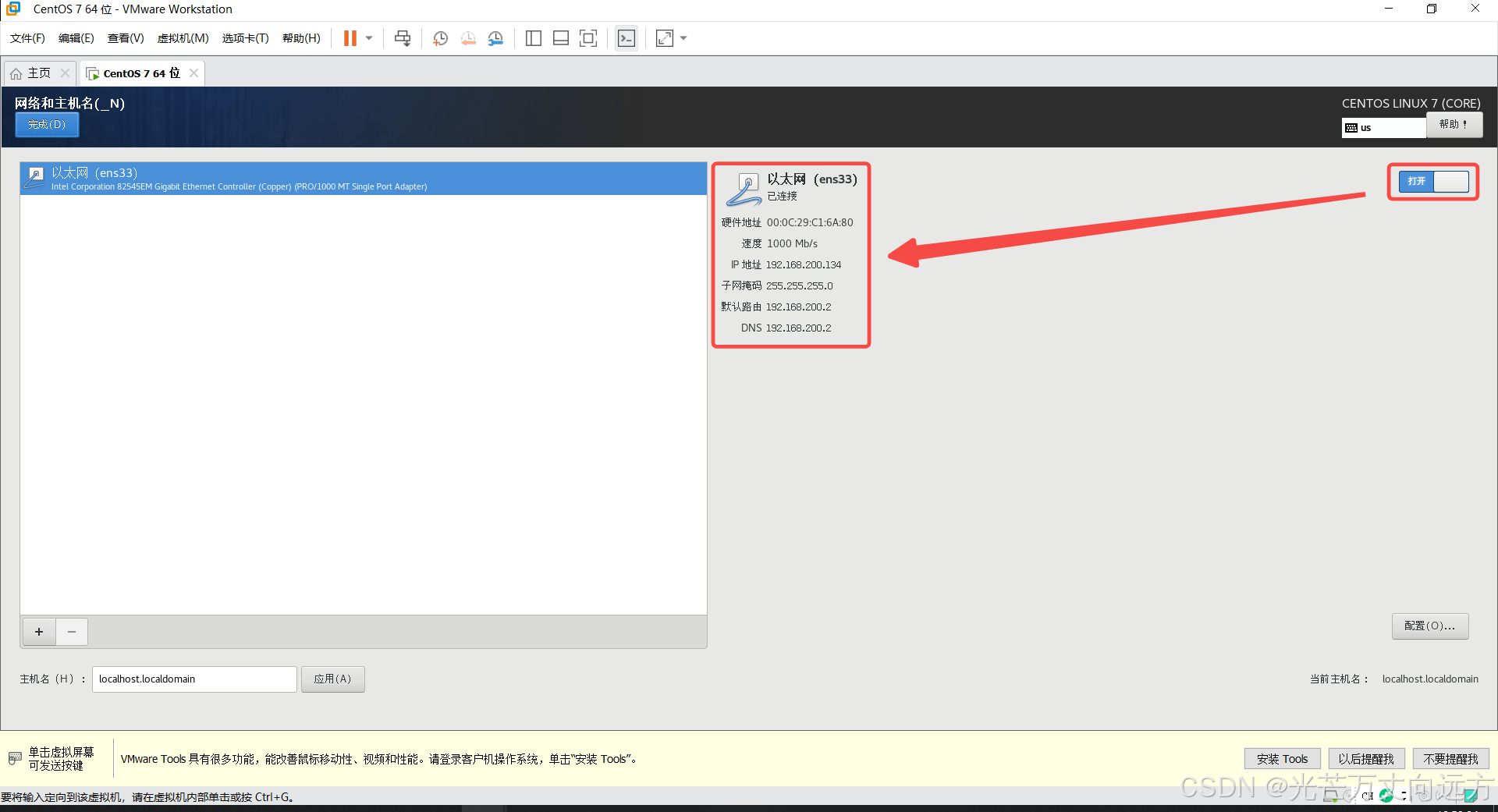Remove selected device with minus button
The image size is (1498, 812).
72,632
